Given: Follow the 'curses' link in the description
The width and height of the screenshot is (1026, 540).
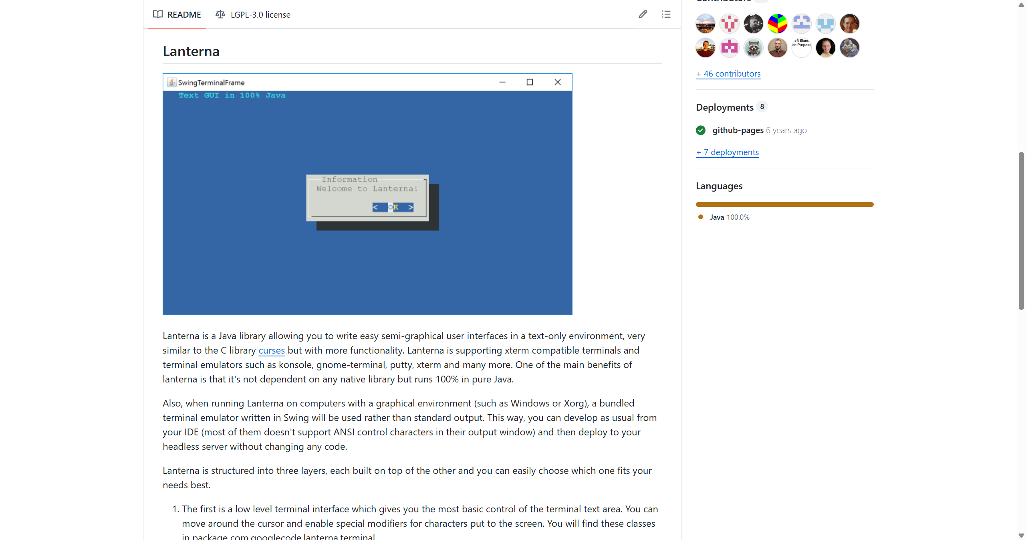Looking at the screenshot, I should pyautogui.click(x=272, y=351).
